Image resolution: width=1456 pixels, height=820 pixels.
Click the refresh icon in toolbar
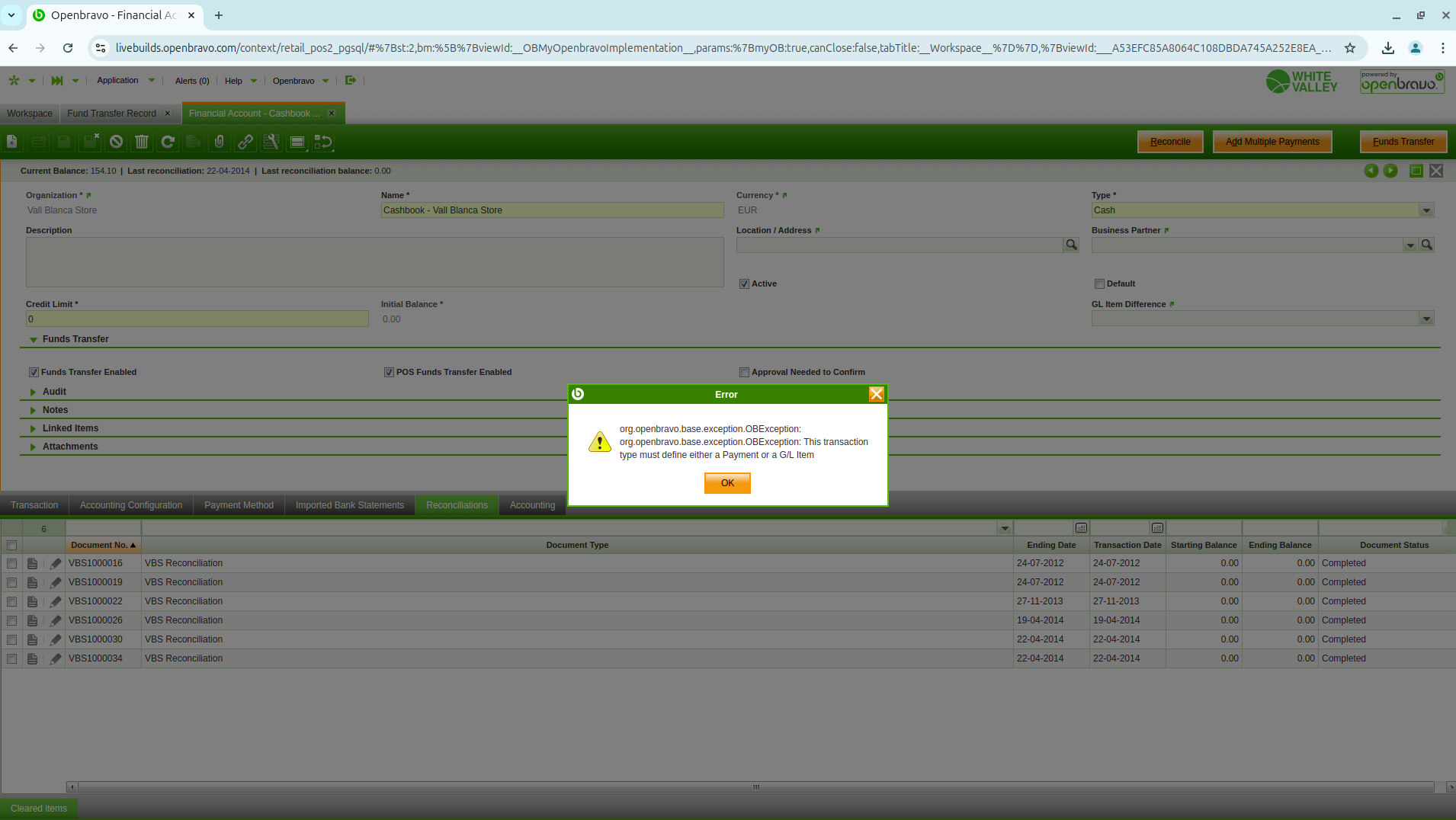[168, 142]
